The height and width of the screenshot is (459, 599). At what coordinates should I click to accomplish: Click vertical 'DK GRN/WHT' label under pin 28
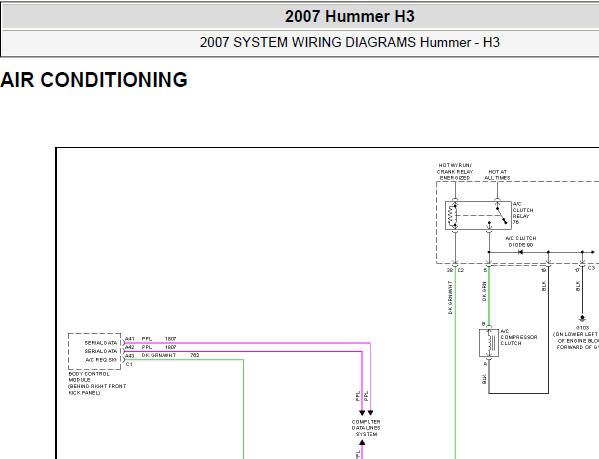450,297
